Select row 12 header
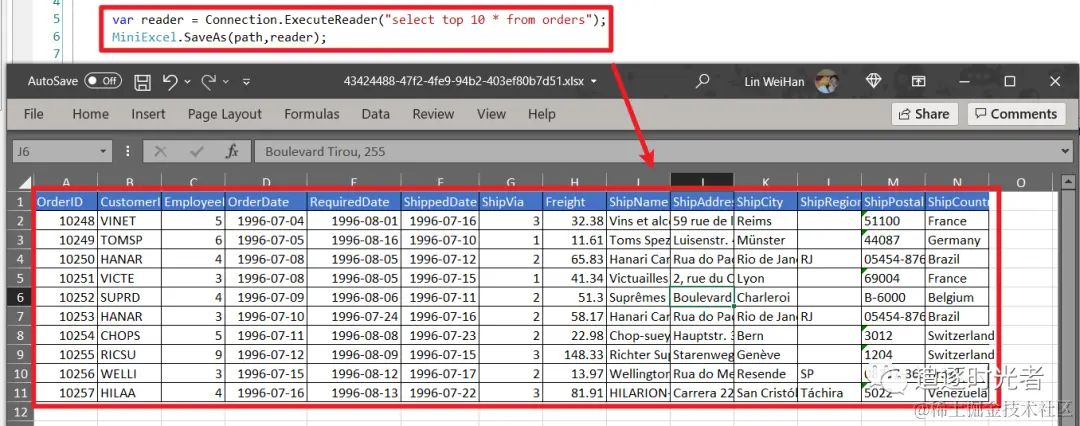Viewport: 1080px width, 426px height. click(20, 412)
